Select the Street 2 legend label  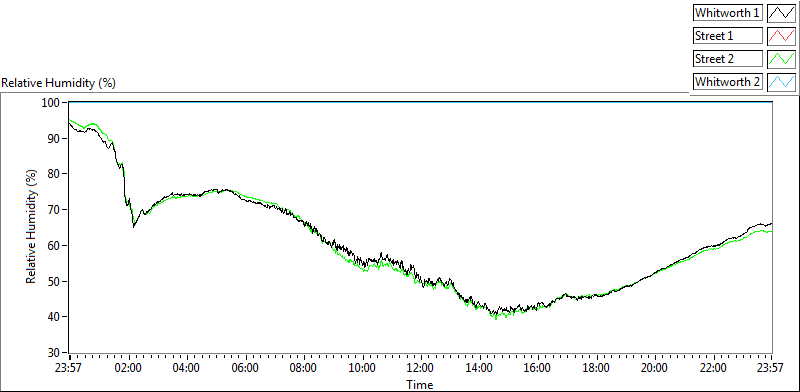pyautogui.click(x=728, y=58)
